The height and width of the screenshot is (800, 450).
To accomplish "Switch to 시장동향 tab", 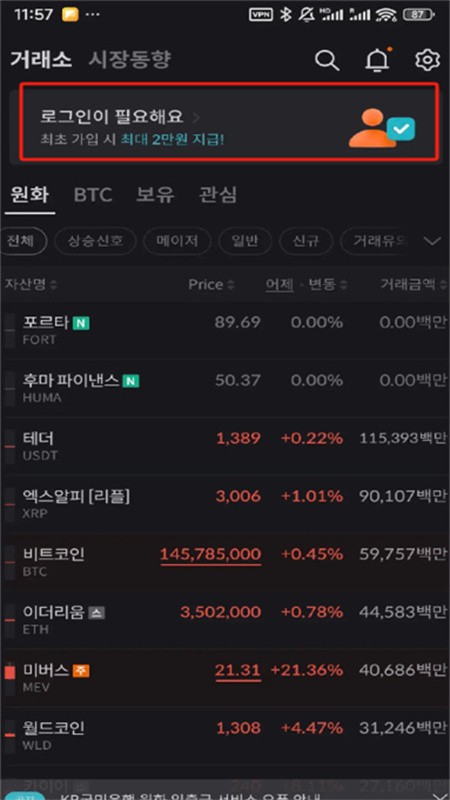I will pos(129,60).
